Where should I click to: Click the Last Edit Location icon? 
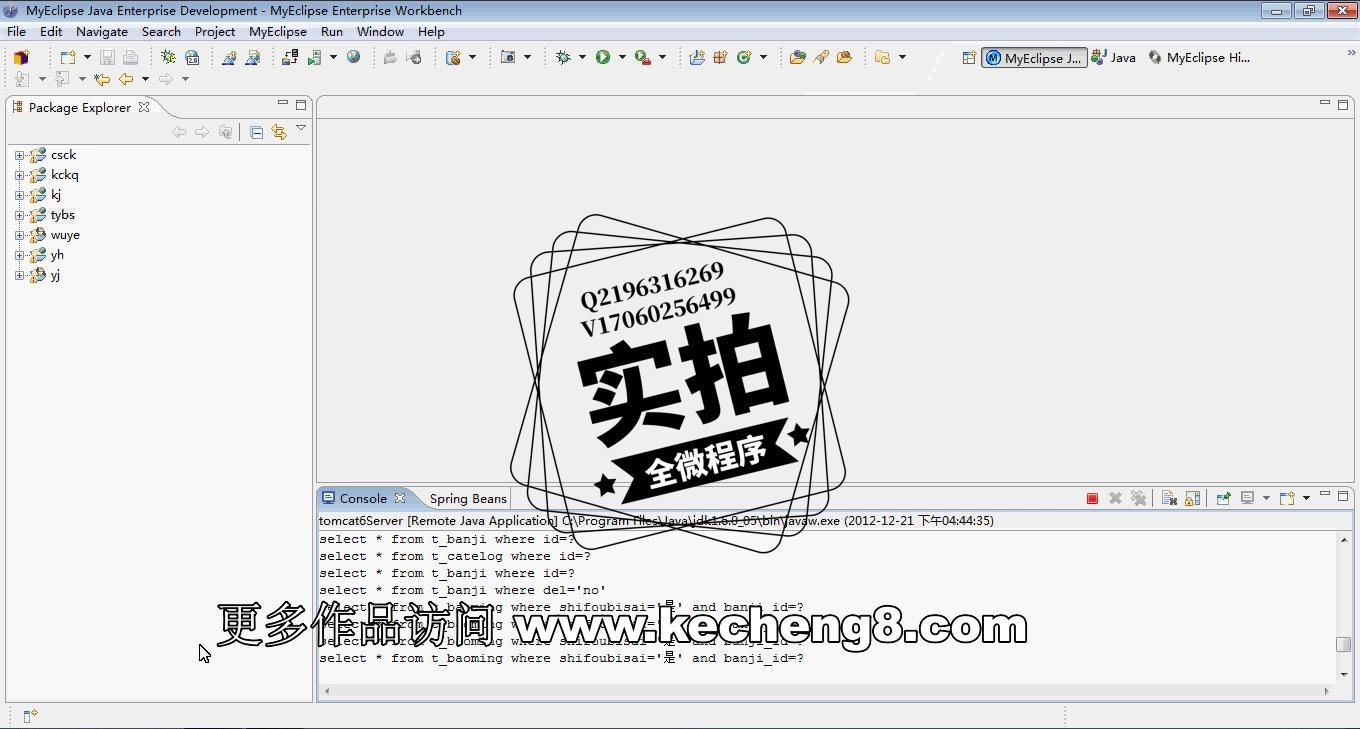click(x=102, y=79)
